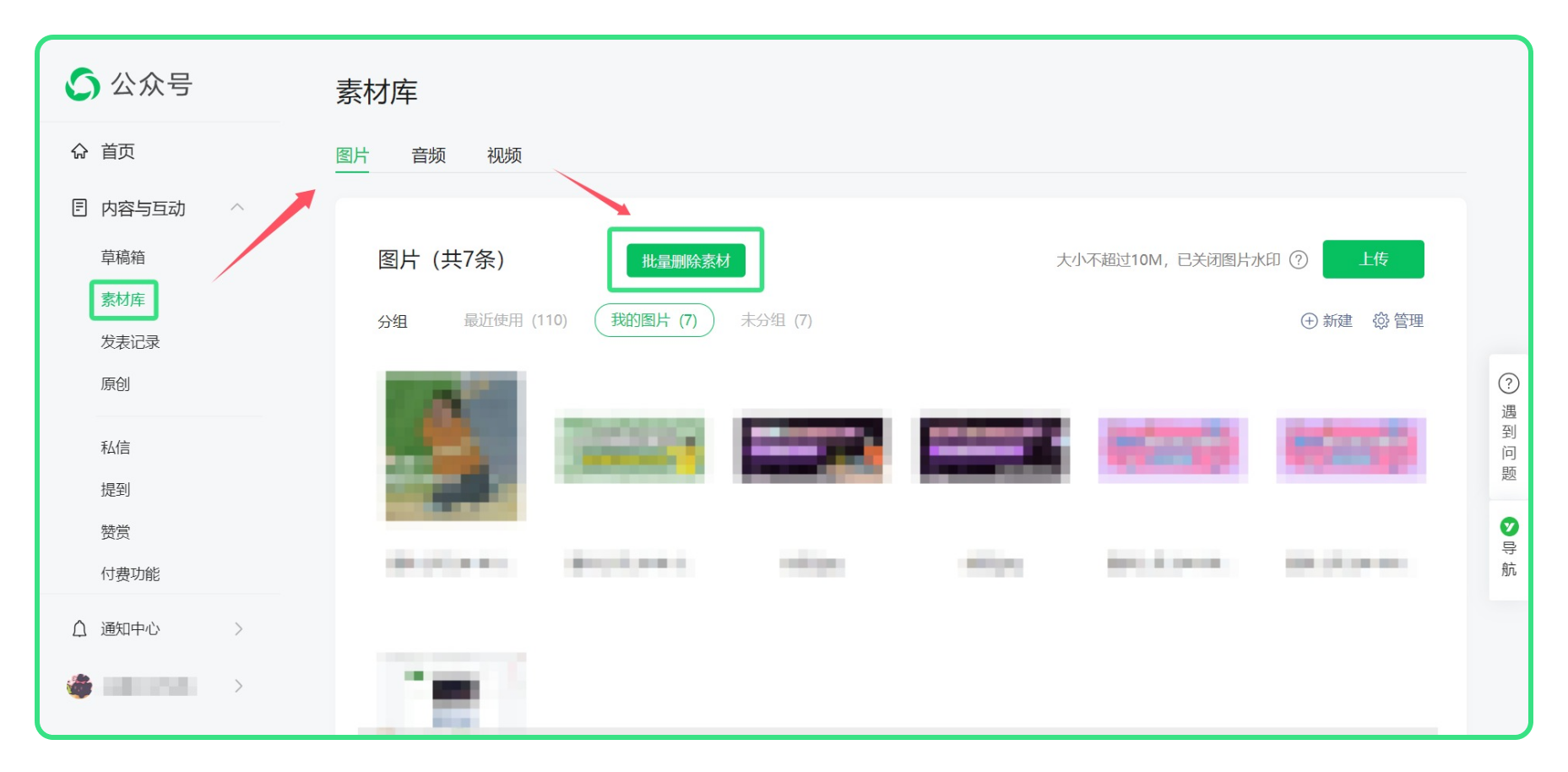
Task: Switch to the 图片 tab
Action: point(352,155)
